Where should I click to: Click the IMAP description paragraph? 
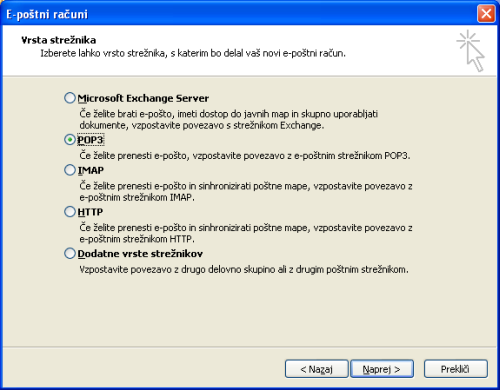[x=246, y=192]
